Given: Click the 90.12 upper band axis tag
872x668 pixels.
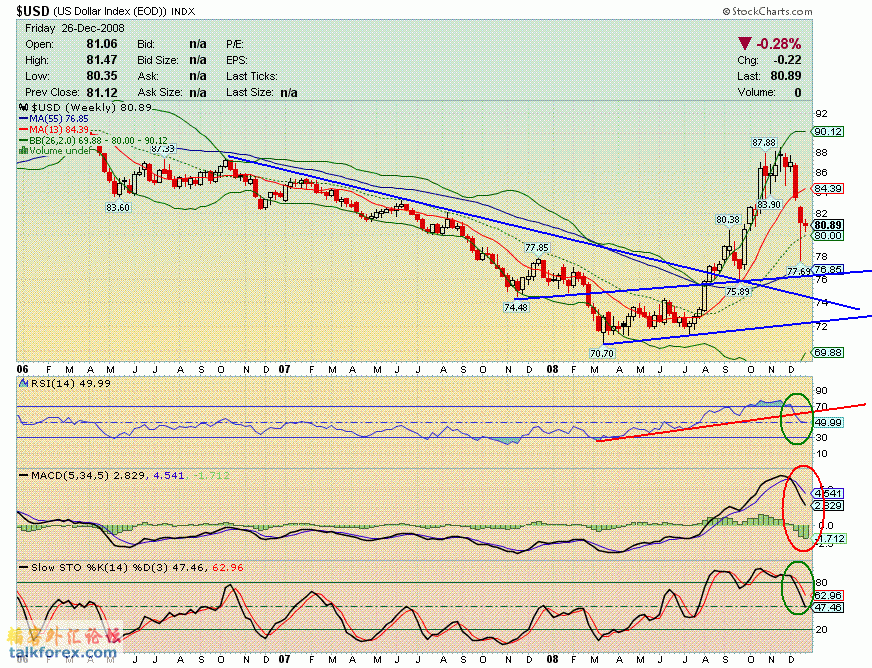Looking at the screenshot, I should coord(828,131).
